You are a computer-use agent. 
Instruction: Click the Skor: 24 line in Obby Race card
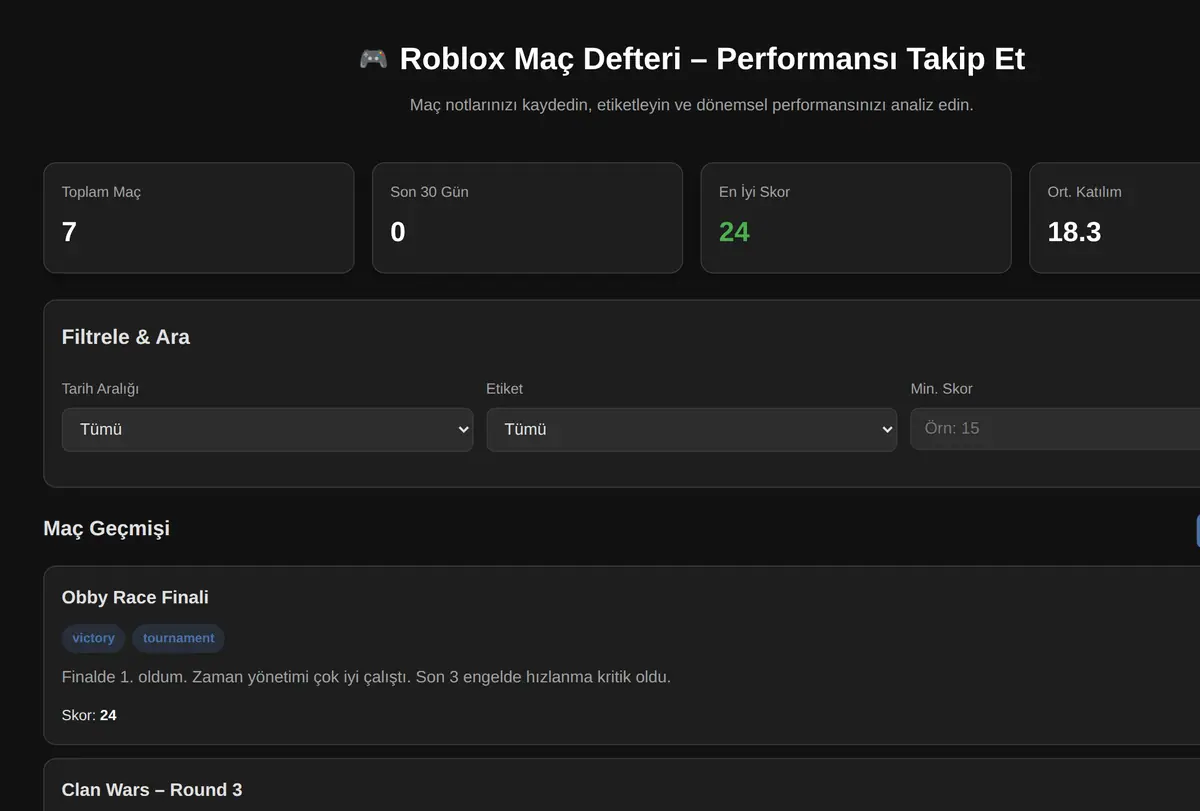89,715
